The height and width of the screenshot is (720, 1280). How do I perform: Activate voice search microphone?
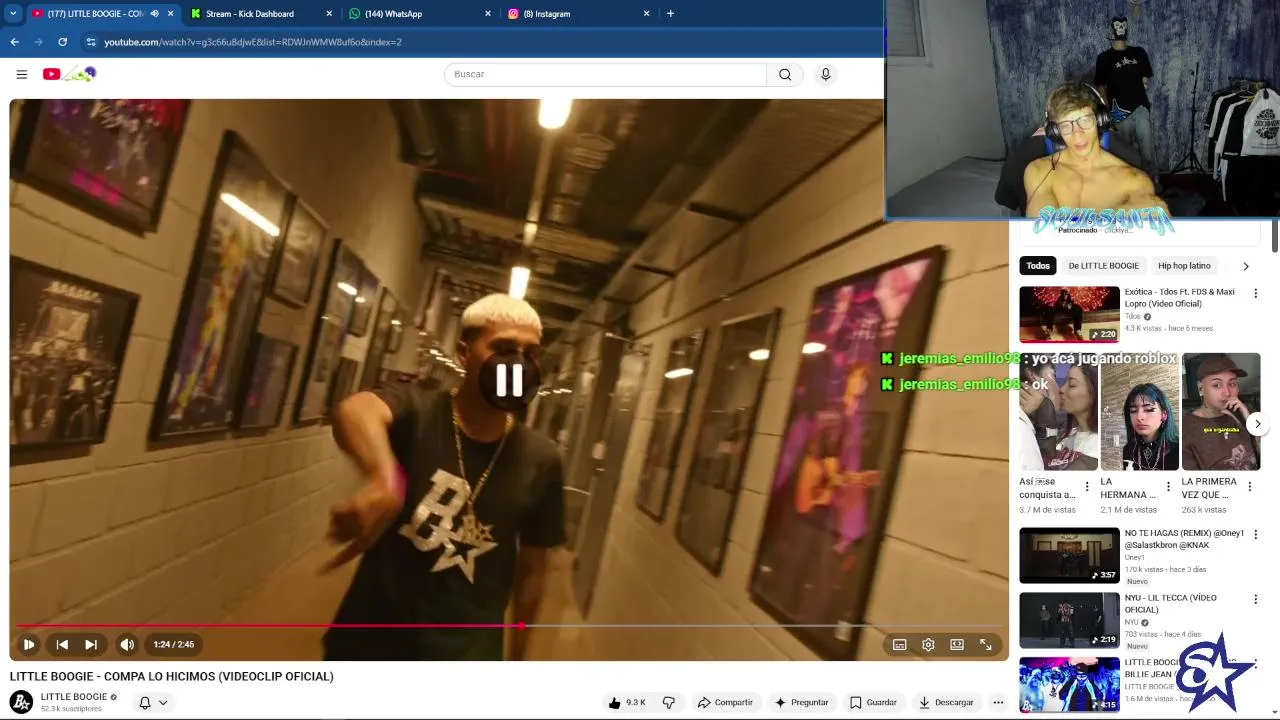pyautogui.click(x=825, y=74)
